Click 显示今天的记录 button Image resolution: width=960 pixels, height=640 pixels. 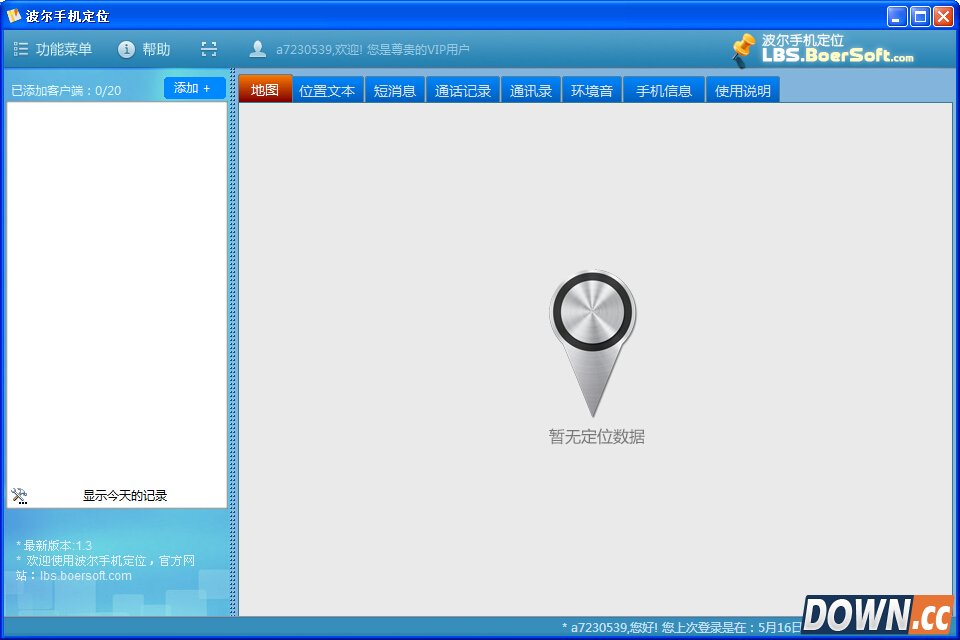125,495
